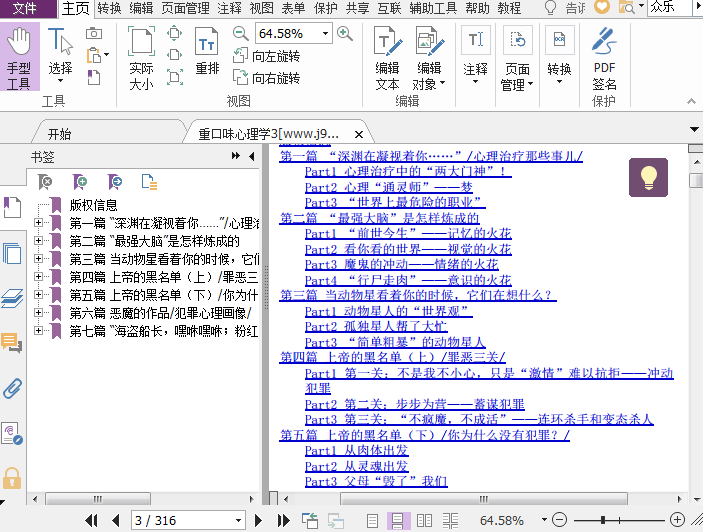Switch to two-page facing view
The height and width of the screenshot is (532, 703).
pos(424,520)
